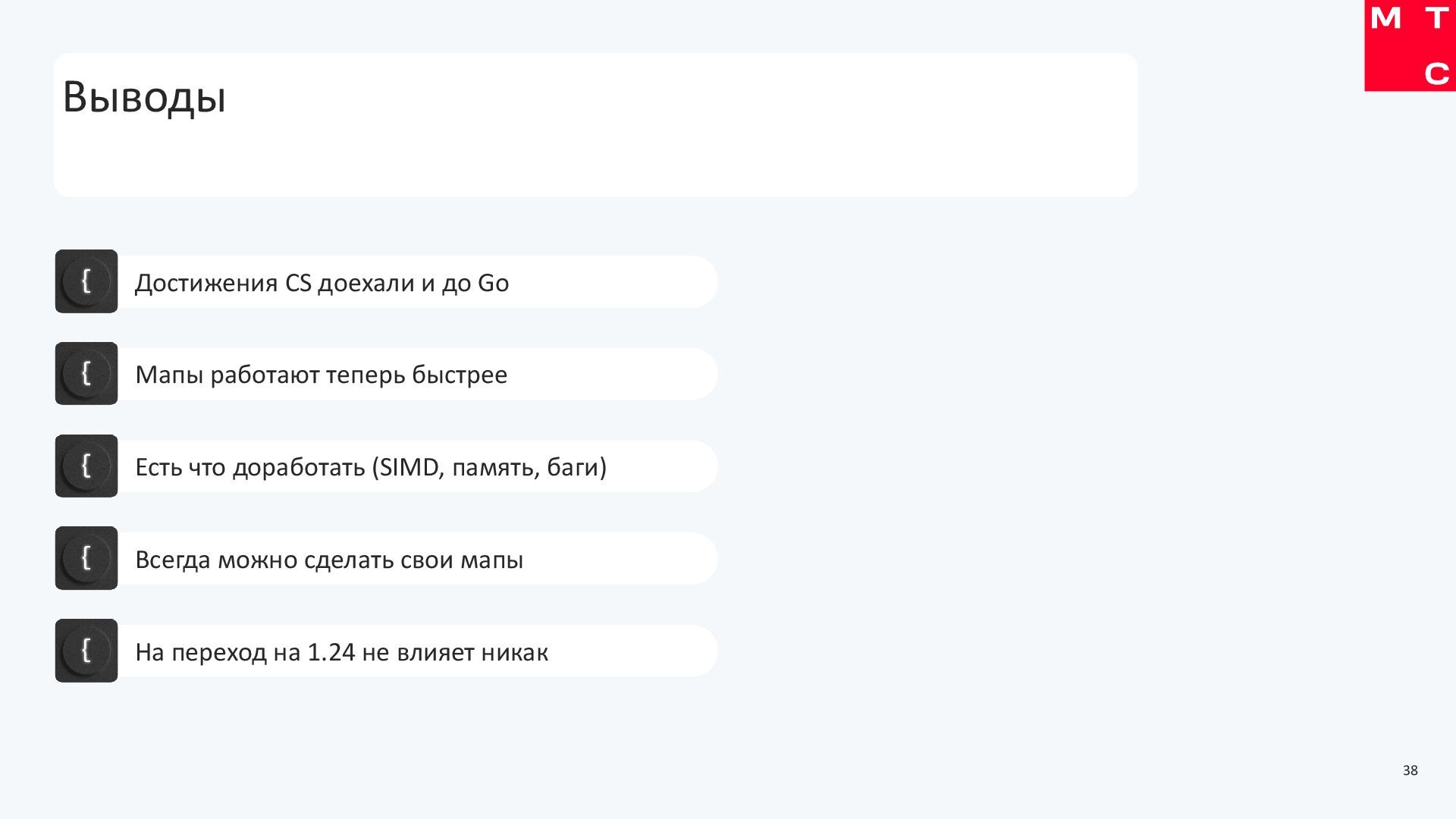Click the word 'SIMD' in third bullet
Viewport: 1456px width, 819px height.
(409, 467)
